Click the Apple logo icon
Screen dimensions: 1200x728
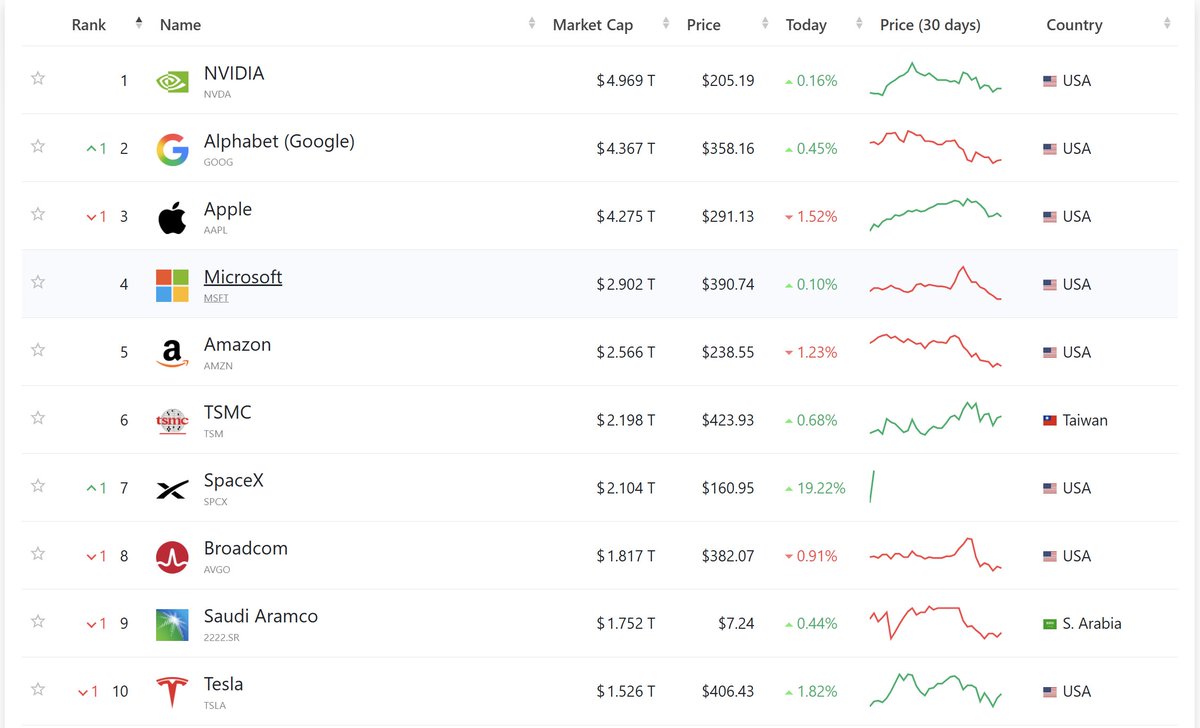(x=172, y=217)
